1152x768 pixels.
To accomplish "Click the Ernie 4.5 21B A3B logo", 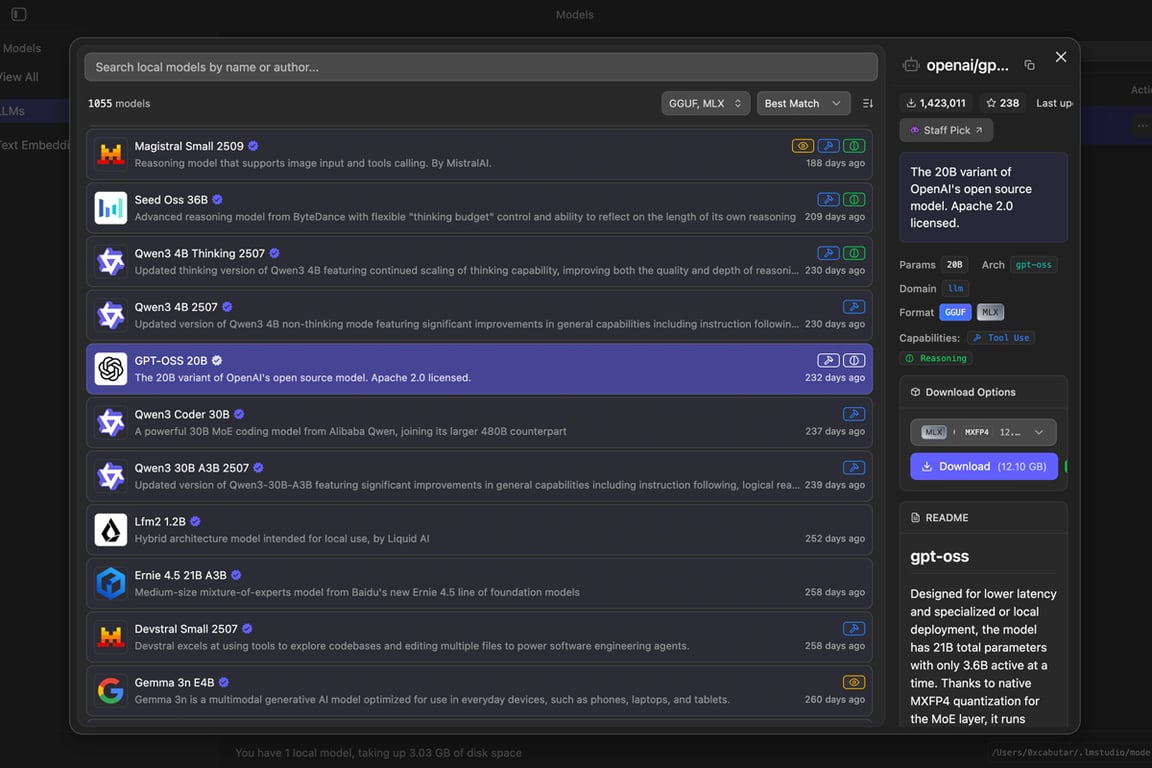I will [111, 584].
